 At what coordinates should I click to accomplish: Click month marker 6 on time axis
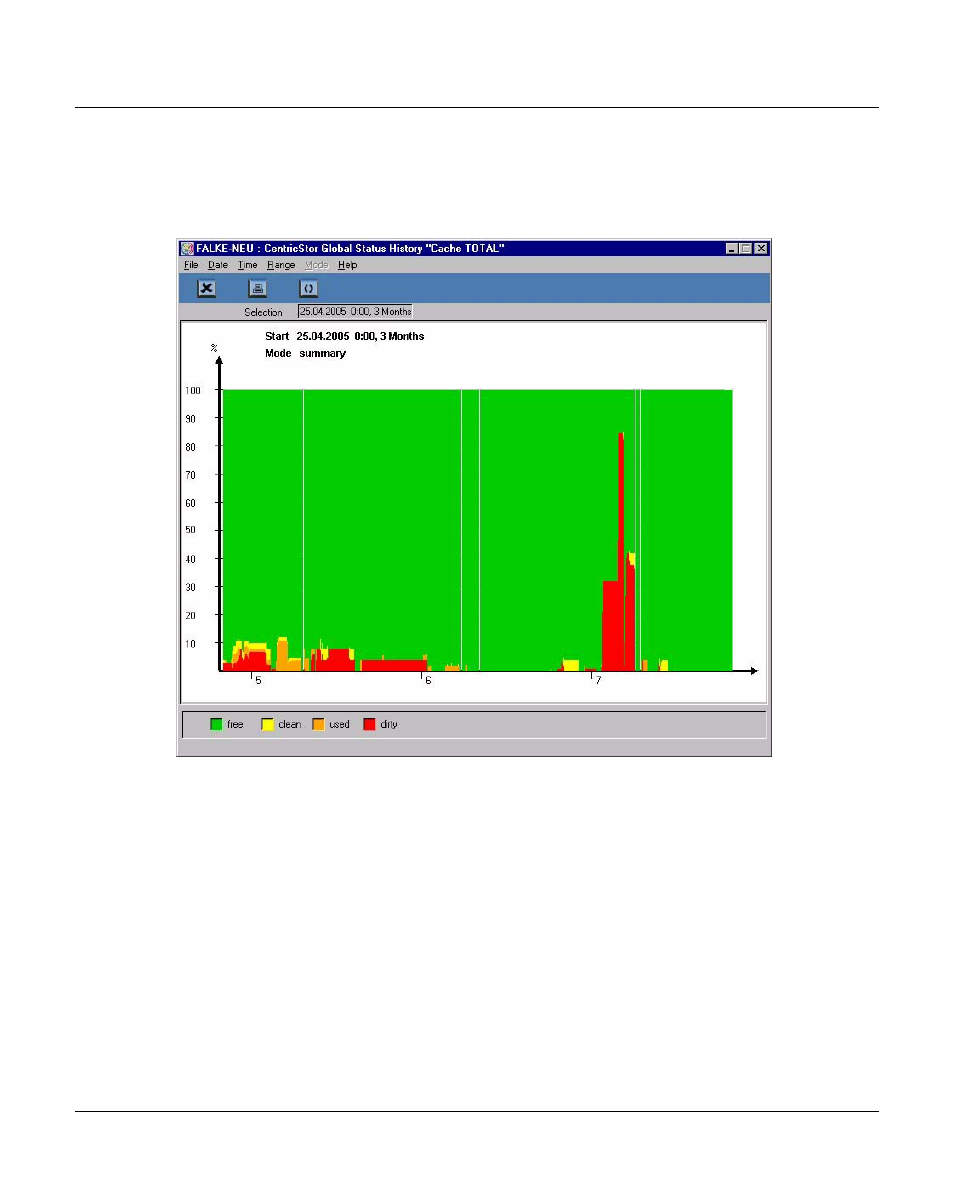[428, 680]
